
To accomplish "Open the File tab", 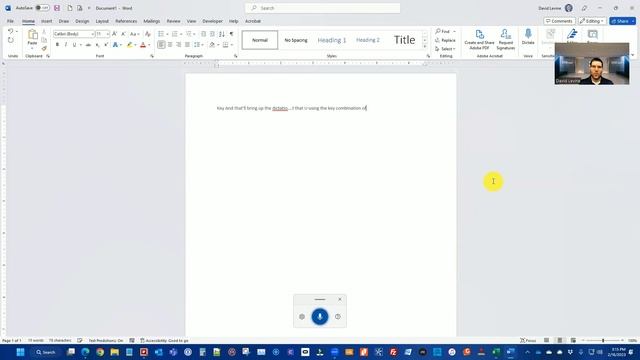I will pyautogui.click(x=10, y=21).
